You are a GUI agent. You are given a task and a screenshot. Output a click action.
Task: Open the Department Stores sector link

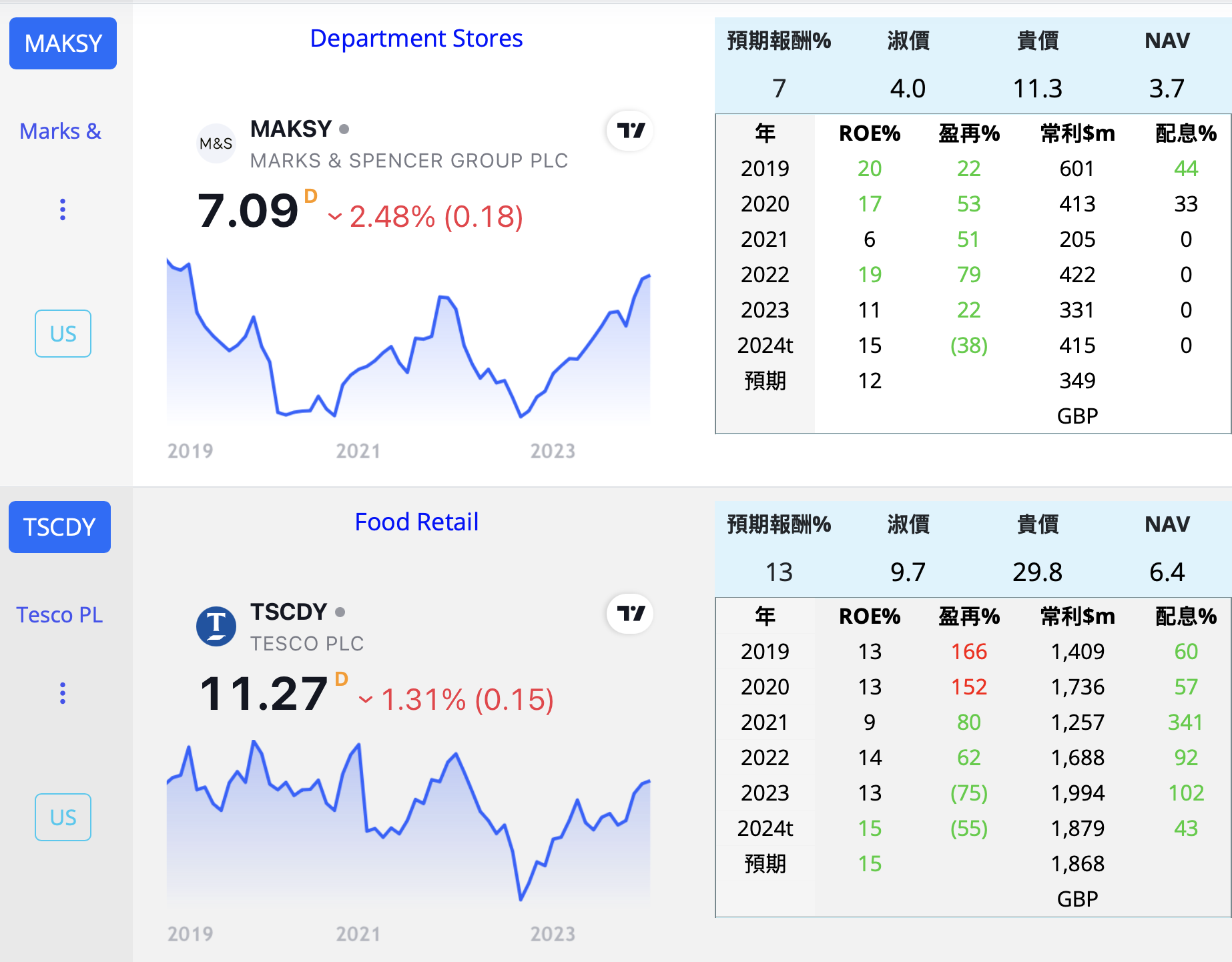pyautogui.click(x=416, y=39)
